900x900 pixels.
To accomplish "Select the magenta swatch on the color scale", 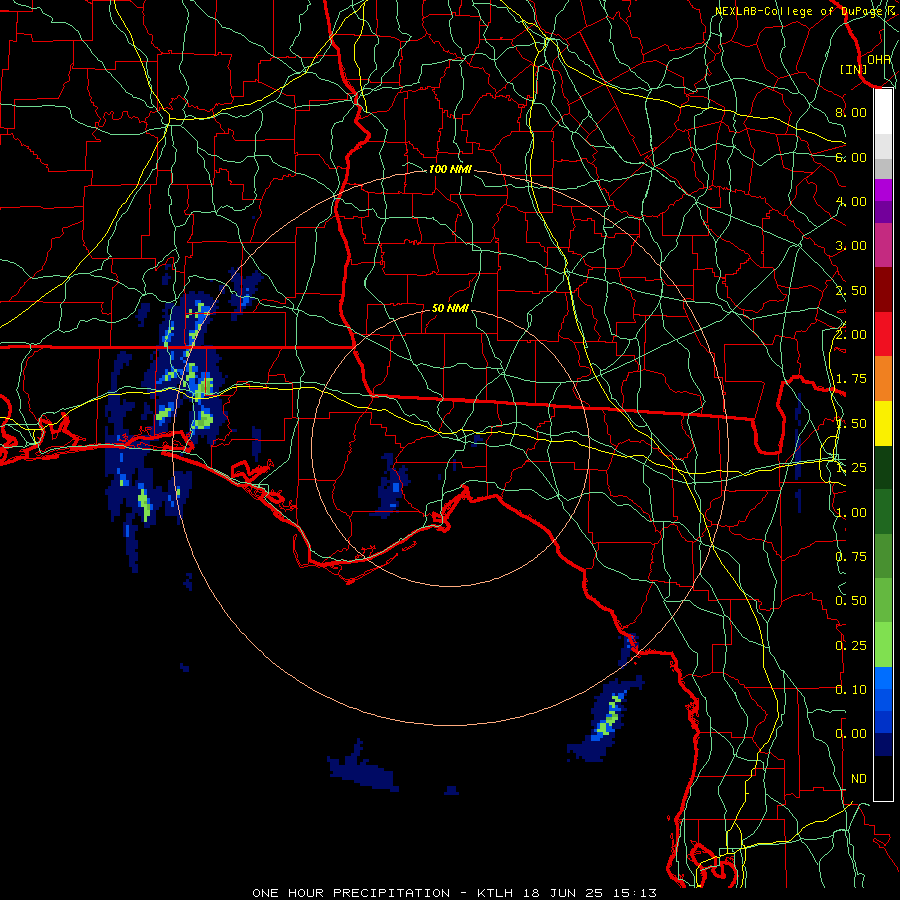I will pos(883,190).
